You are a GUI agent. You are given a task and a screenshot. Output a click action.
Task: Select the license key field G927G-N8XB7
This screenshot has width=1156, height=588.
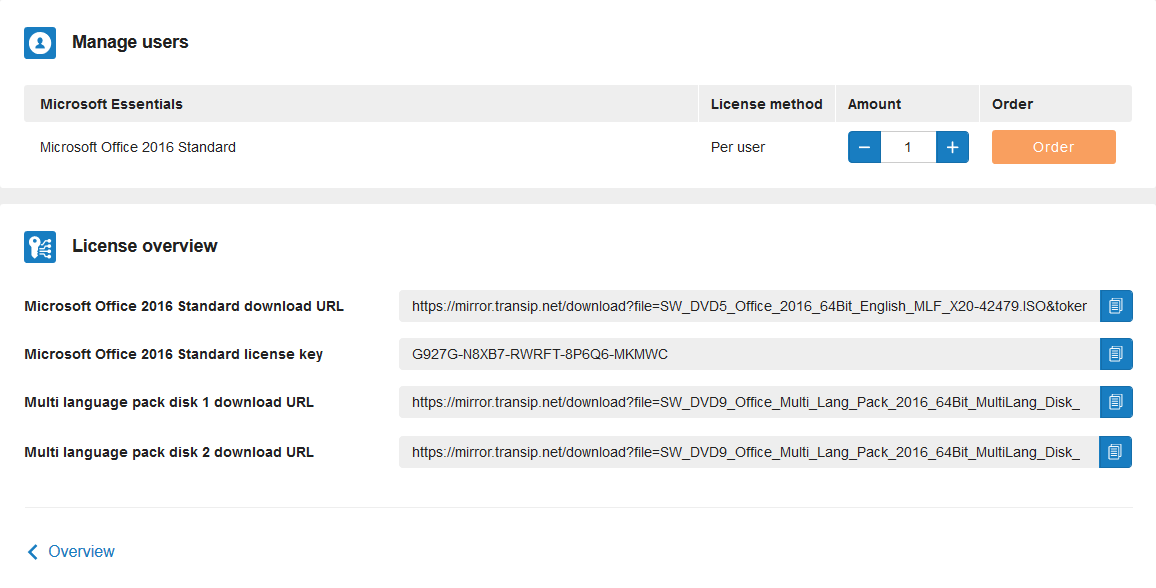coord(749,354)
